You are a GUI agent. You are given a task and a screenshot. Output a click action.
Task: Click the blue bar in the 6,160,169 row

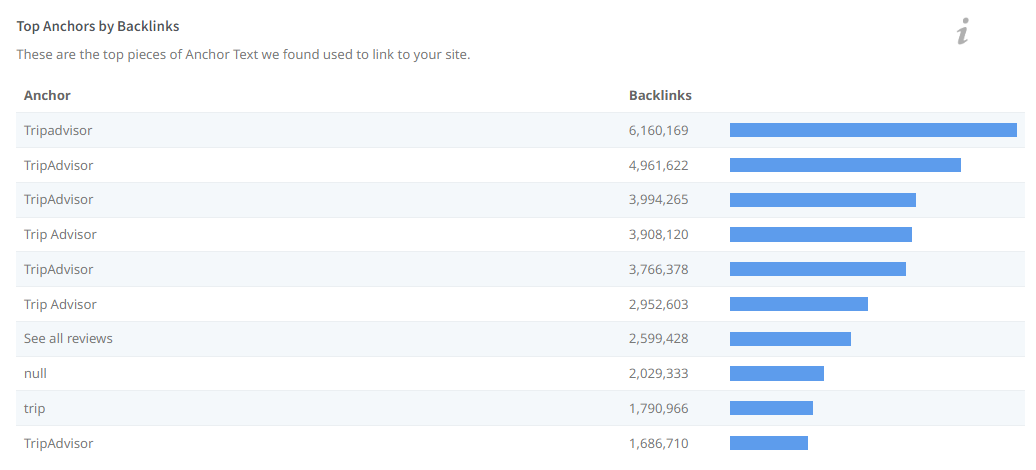tap(873, 130)
